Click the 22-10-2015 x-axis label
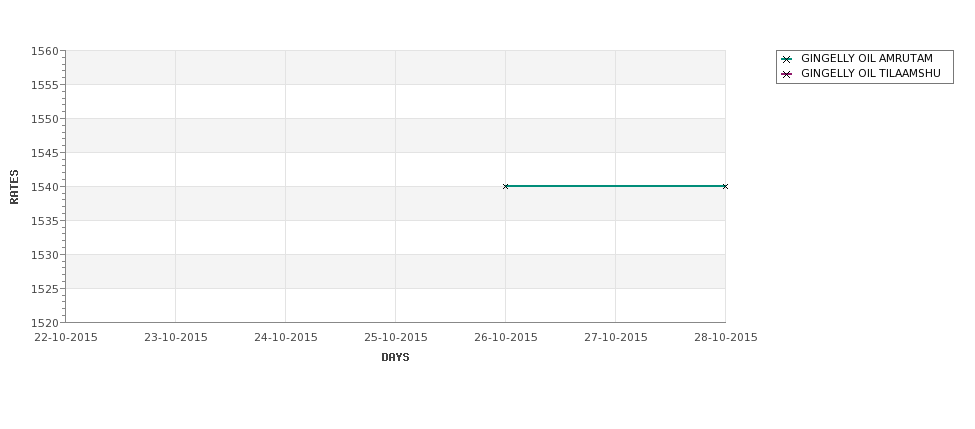The width and height of the screenshot is (975, 429). coord(66,338)
